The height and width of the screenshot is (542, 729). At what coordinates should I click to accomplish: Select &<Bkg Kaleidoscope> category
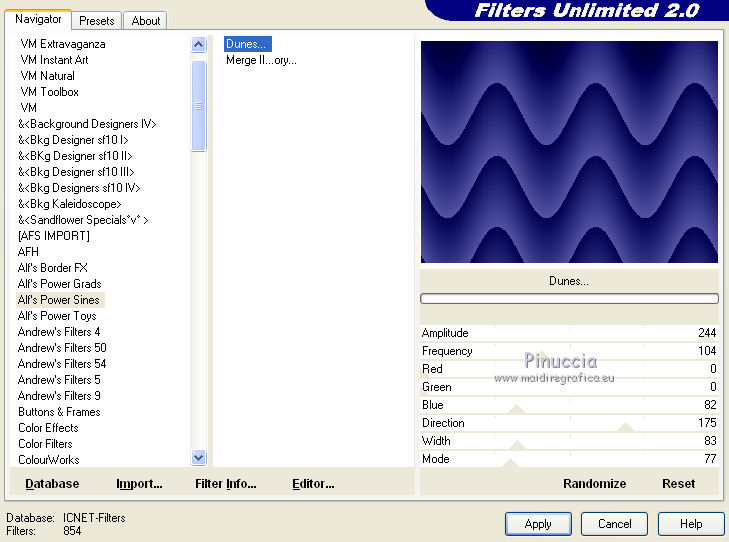pos(70,204)
